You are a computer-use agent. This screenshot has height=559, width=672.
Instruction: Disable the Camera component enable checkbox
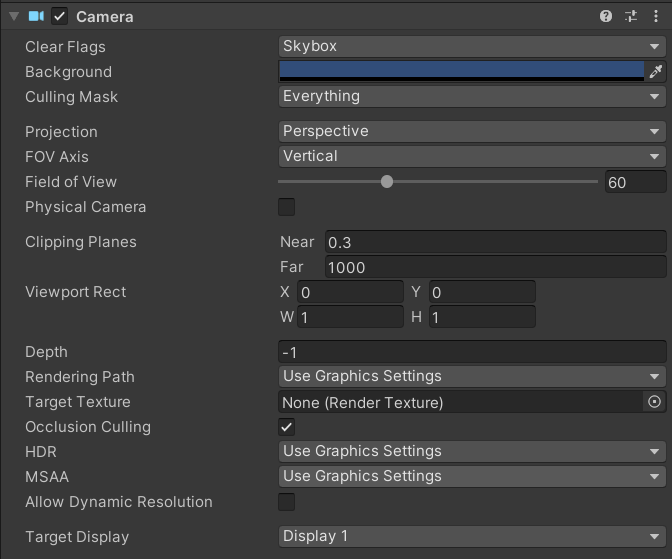coord(60,16)
